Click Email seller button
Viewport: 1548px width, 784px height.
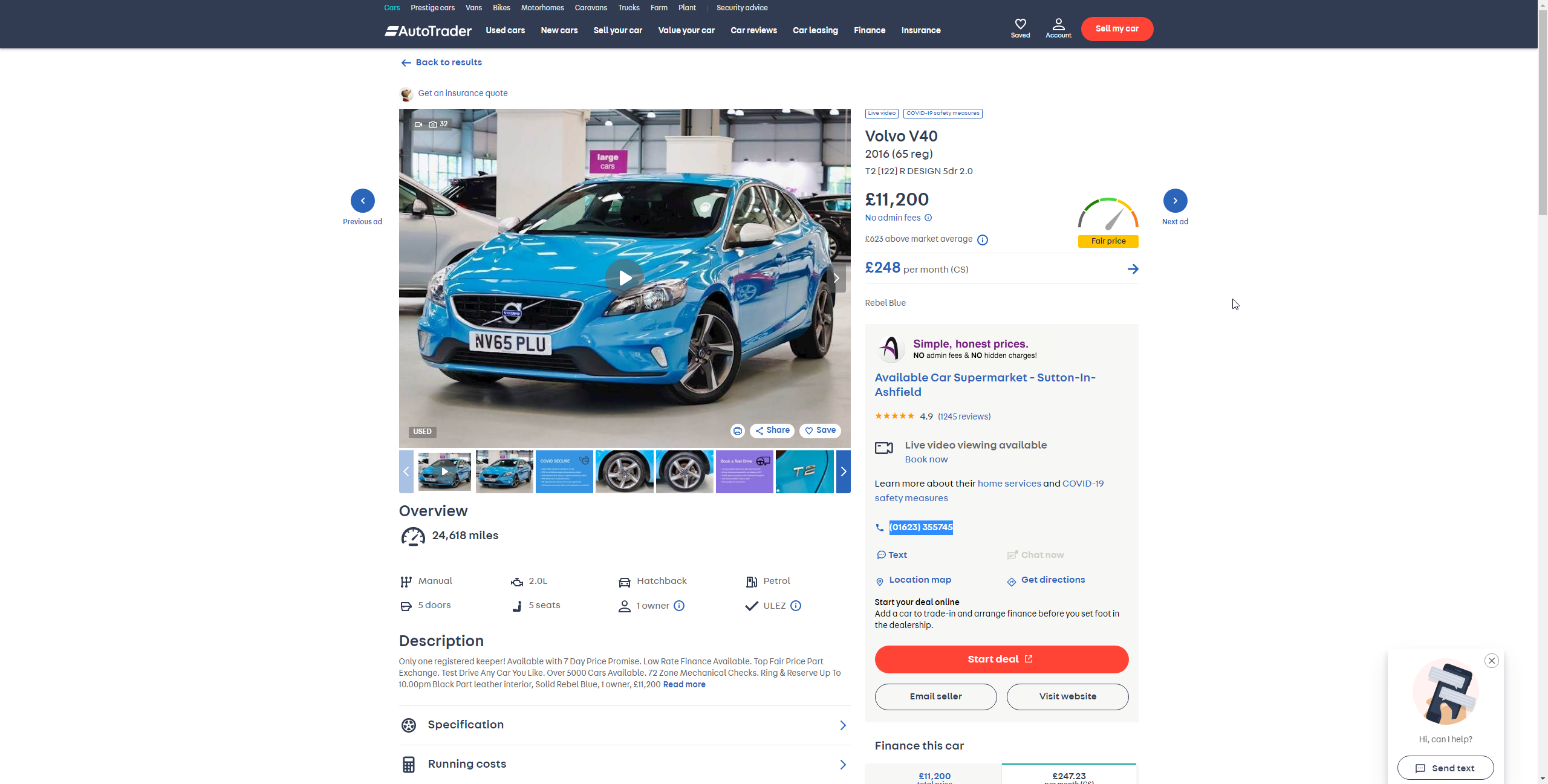[x=935, y=697]
